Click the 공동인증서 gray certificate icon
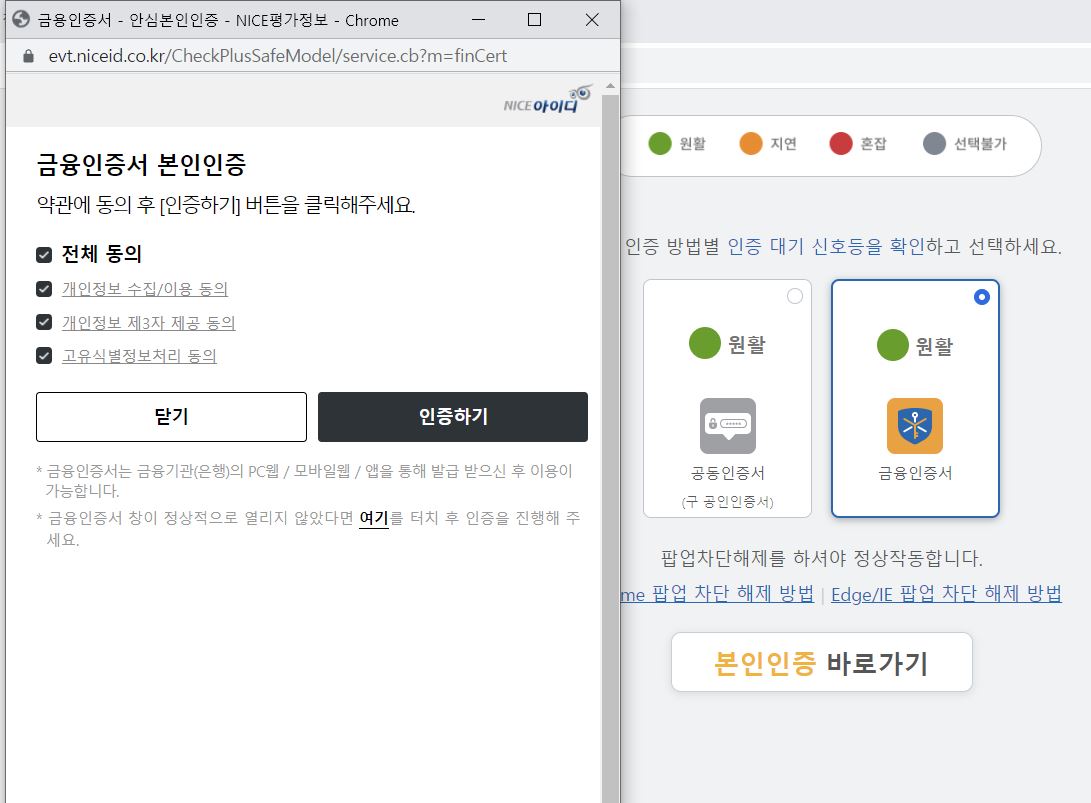This screenshot has height=803, width=1091. point(728,425)
